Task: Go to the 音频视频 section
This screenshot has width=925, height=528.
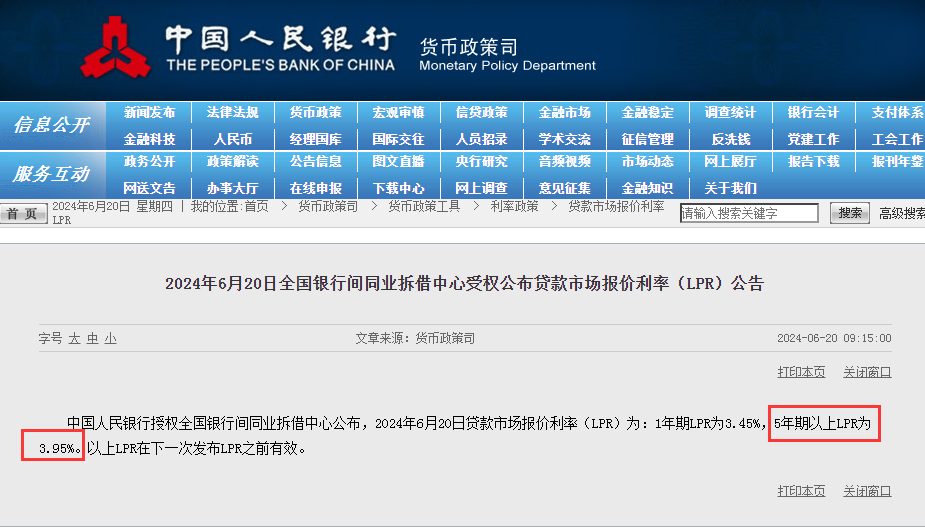Action: point(565,161)
